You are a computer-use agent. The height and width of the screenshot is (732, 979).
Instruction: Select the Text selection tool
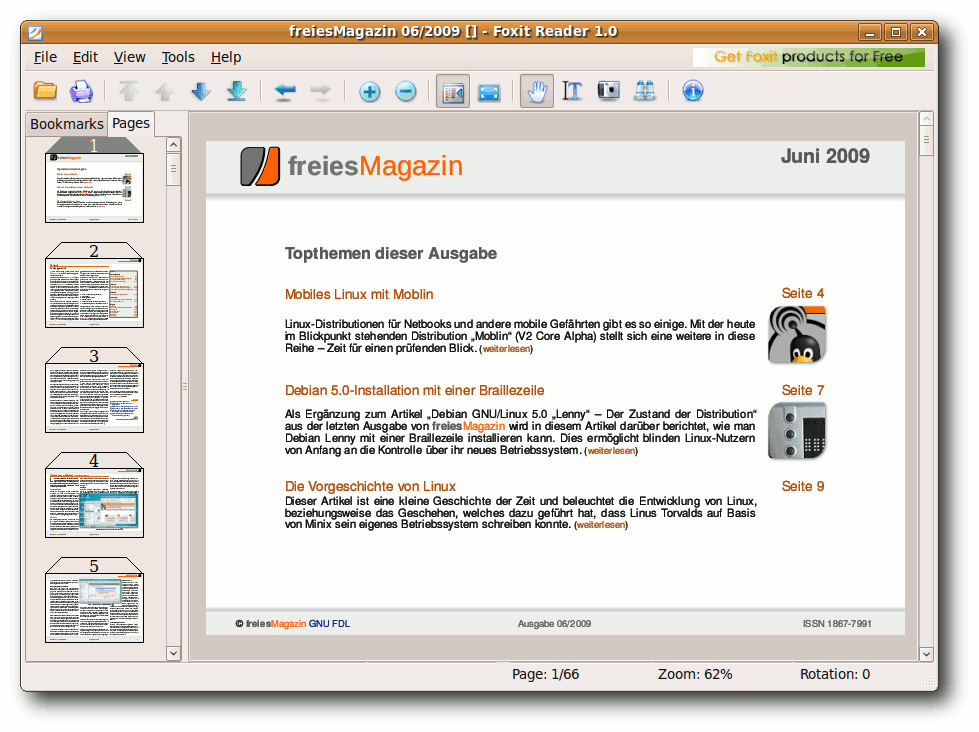point(572,91)
